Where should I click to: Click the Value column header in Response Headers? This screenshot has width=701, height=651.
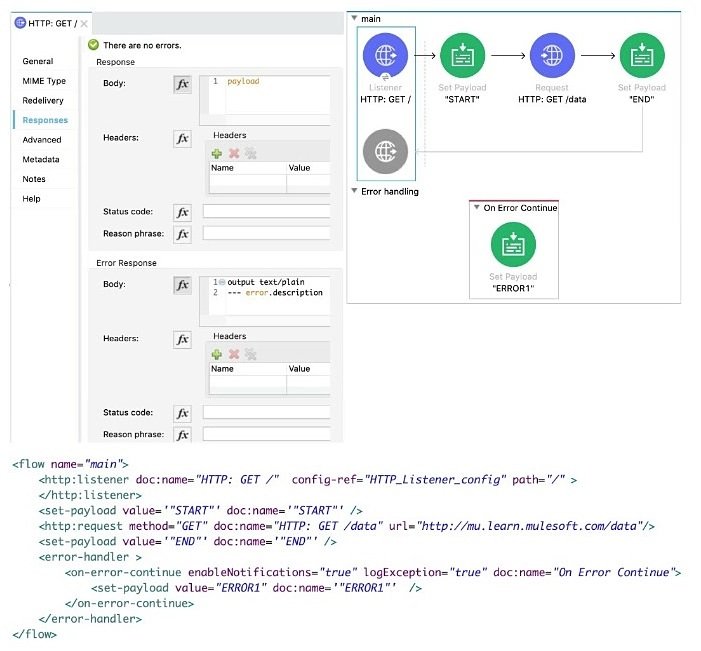point(308,168)
